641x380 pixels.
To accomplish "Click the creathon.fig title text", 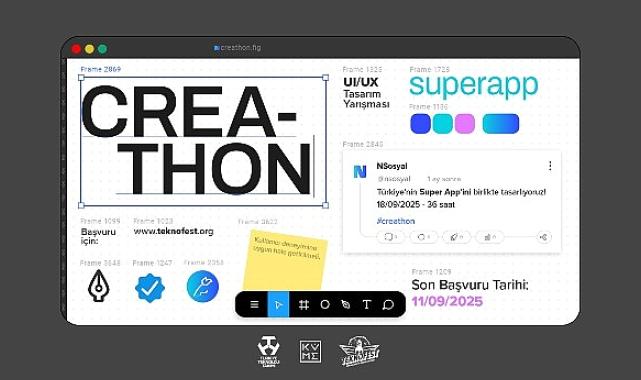I will click(240, 48).
